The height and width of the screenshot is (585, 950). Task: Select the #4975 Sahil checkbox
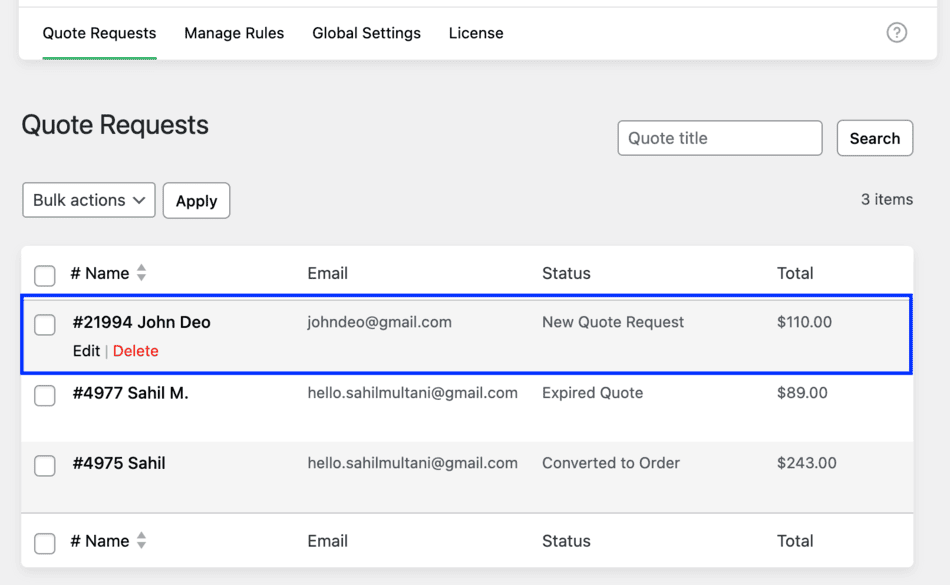[45, 466]
